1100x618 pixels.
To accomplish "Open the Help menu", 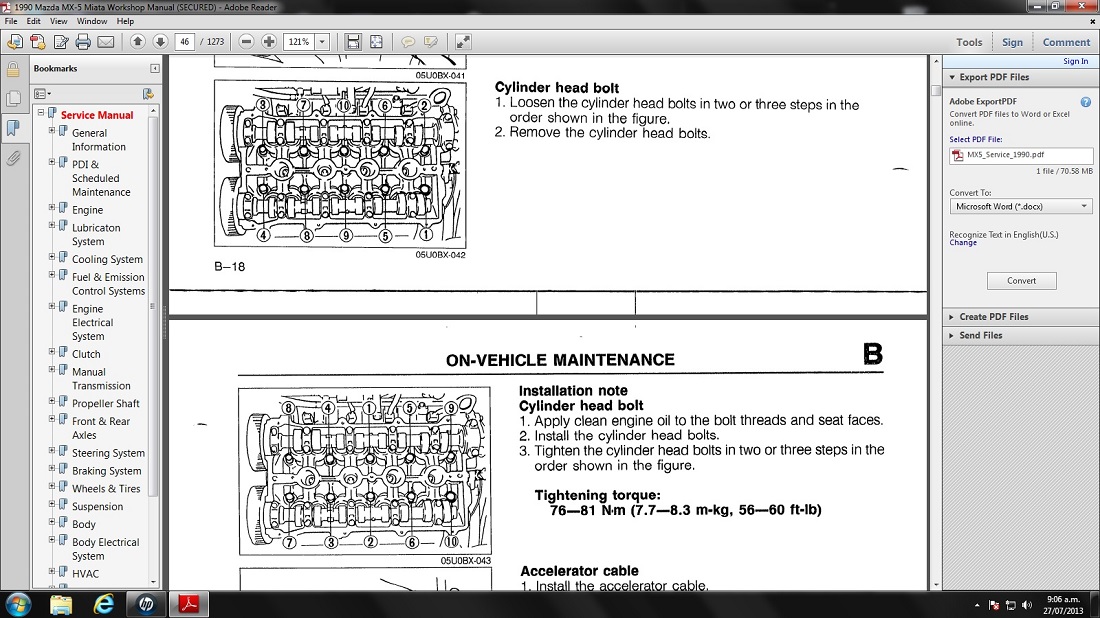I will [125, 21].
